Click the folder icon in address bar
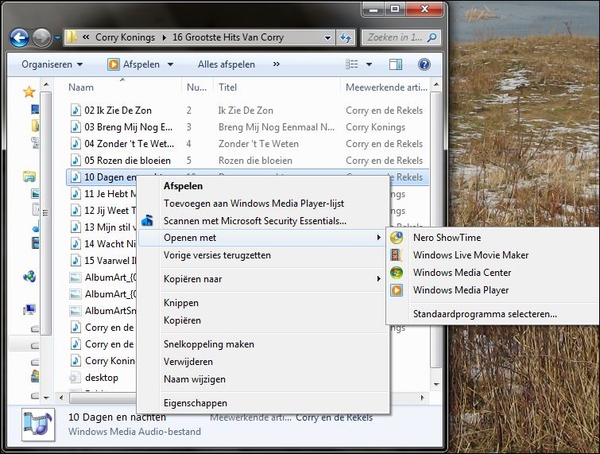The width and height of the screenshot is (600, 454). point(71,37)
